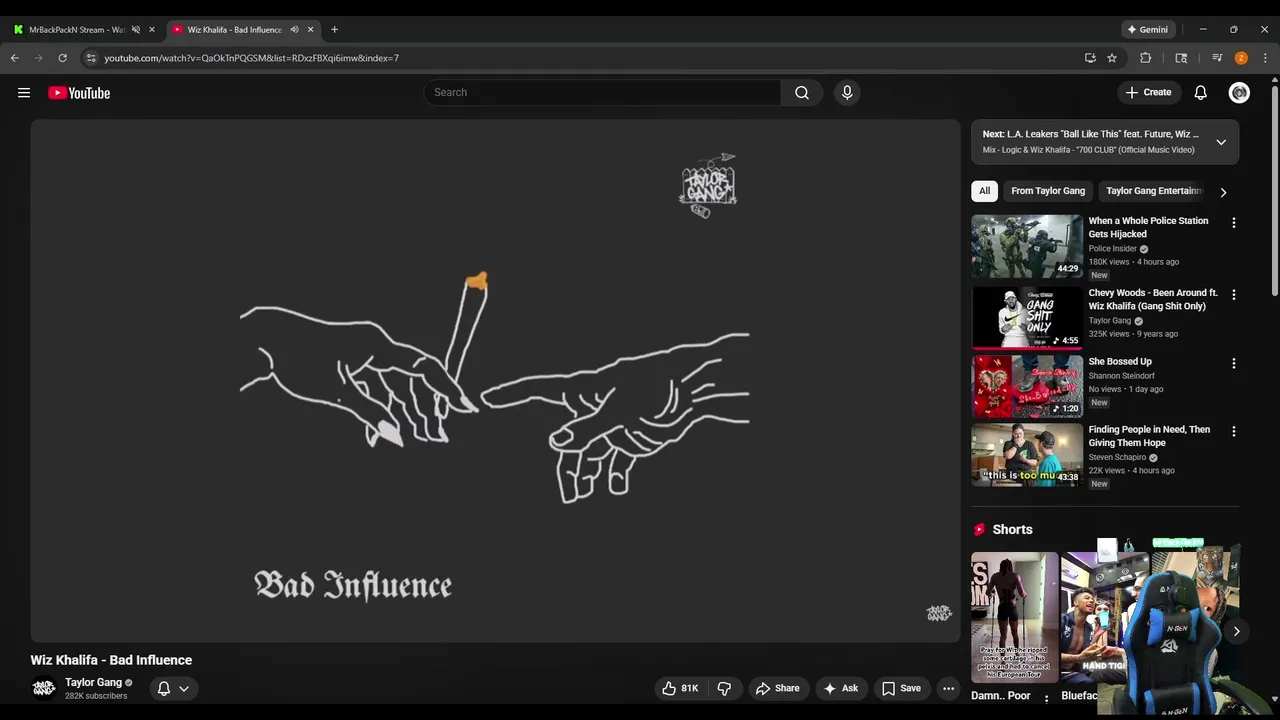The height and width of the screenshot is (720, 1280).
Task: Open Gemini in Chrome
Action: (1148, 30)
